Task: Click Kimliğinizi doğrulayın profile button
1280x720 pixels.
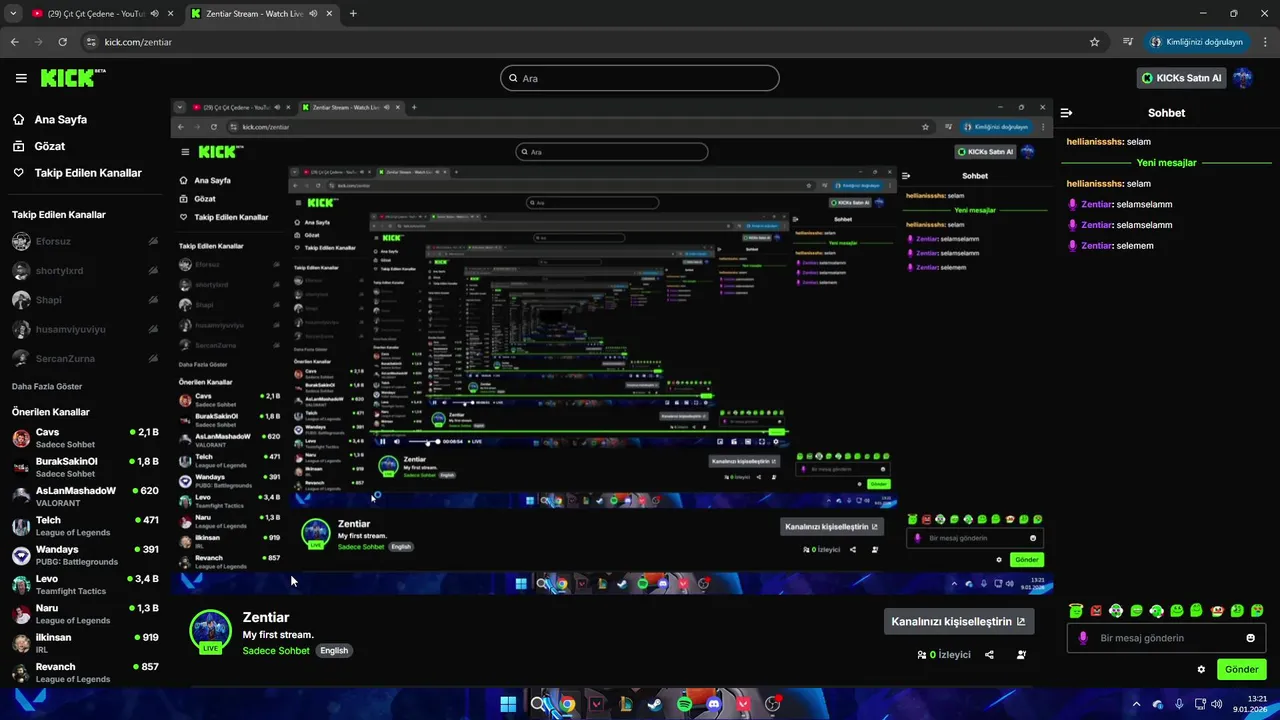Action: (1196, 42)
